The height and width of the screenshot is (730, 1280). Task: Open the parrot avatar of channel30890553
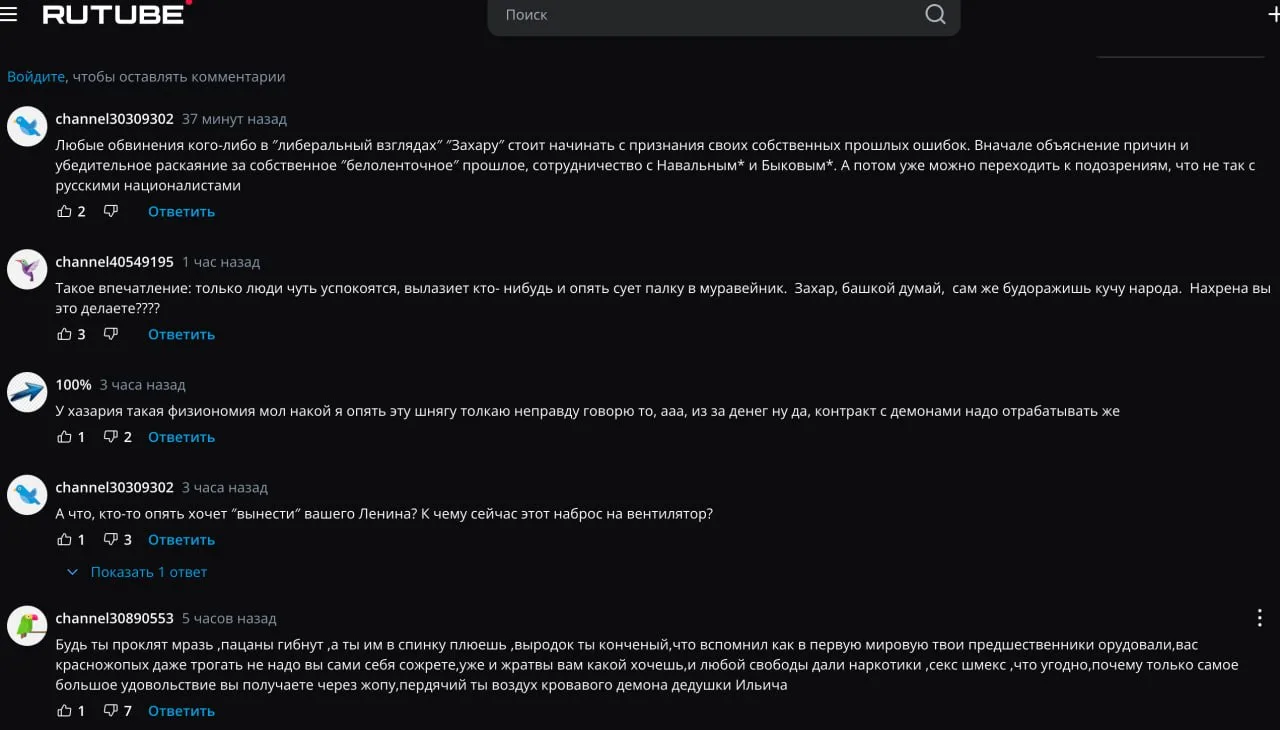pyautogui.click(x=27, y=625)
